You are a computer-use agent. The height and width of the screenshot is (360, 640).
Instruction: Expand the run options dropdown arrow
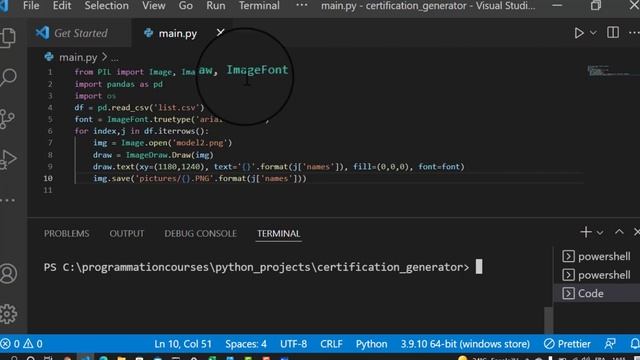(593, 33)
